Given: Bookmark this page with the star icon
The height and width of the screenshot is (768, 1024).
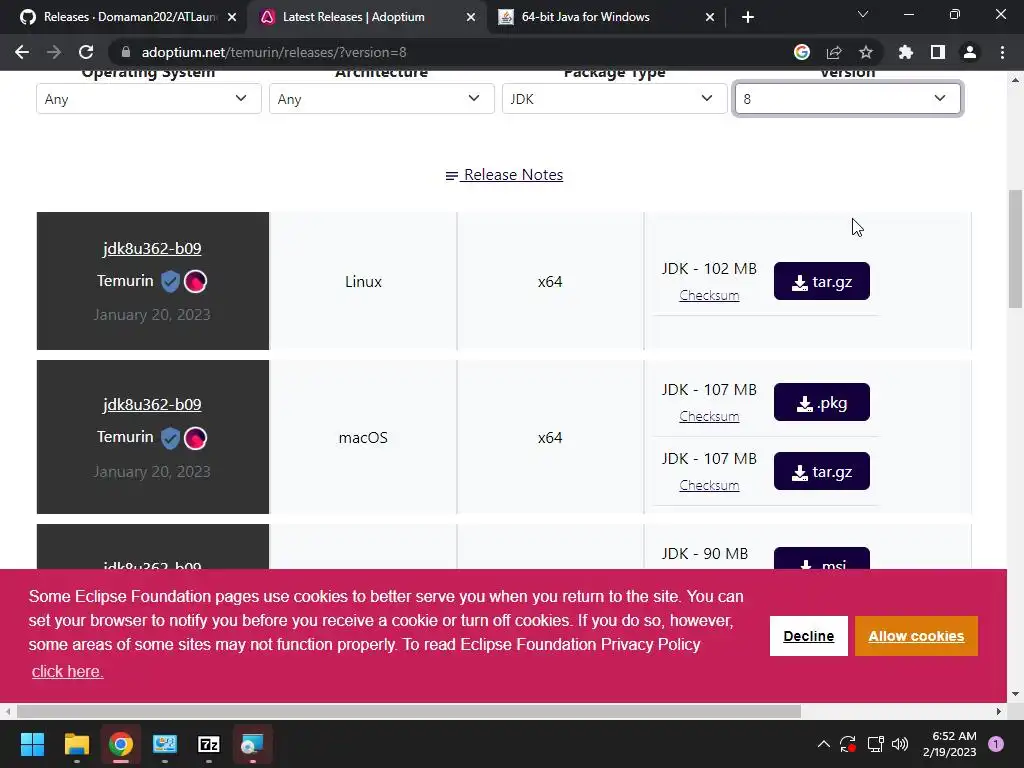Looking at the screenshot, I should (x=866, y=52).
